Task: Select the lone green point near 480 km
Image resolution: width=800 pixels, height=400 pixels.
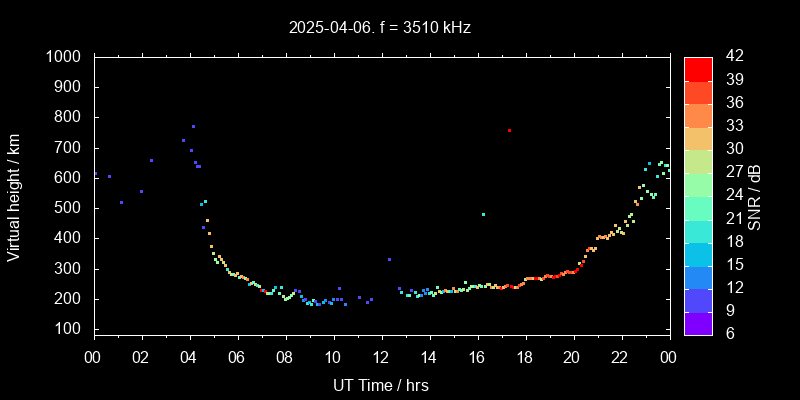Action: pyautogui.click(x=483, y=214)
